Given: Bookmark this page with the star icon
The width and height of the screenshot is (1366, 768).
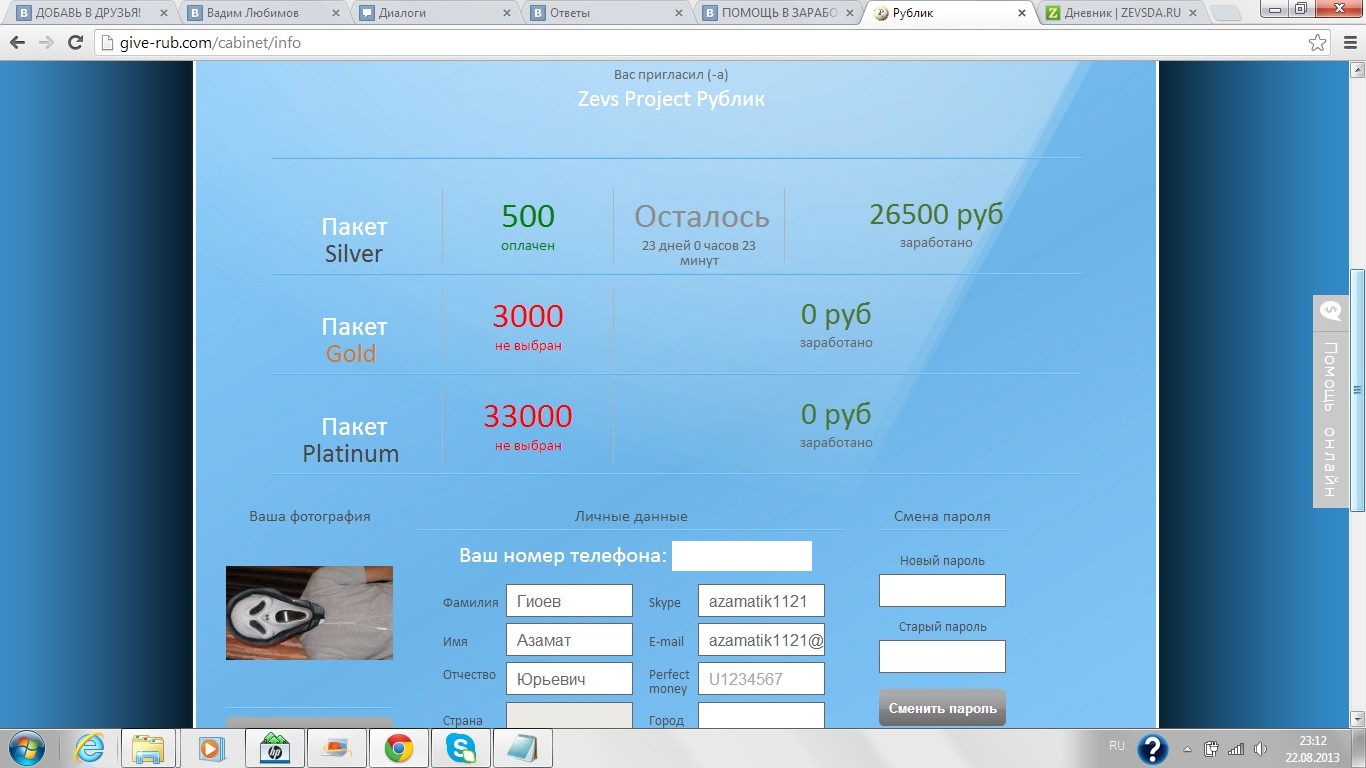Looking at the screenshot, I should (1318, 43).
